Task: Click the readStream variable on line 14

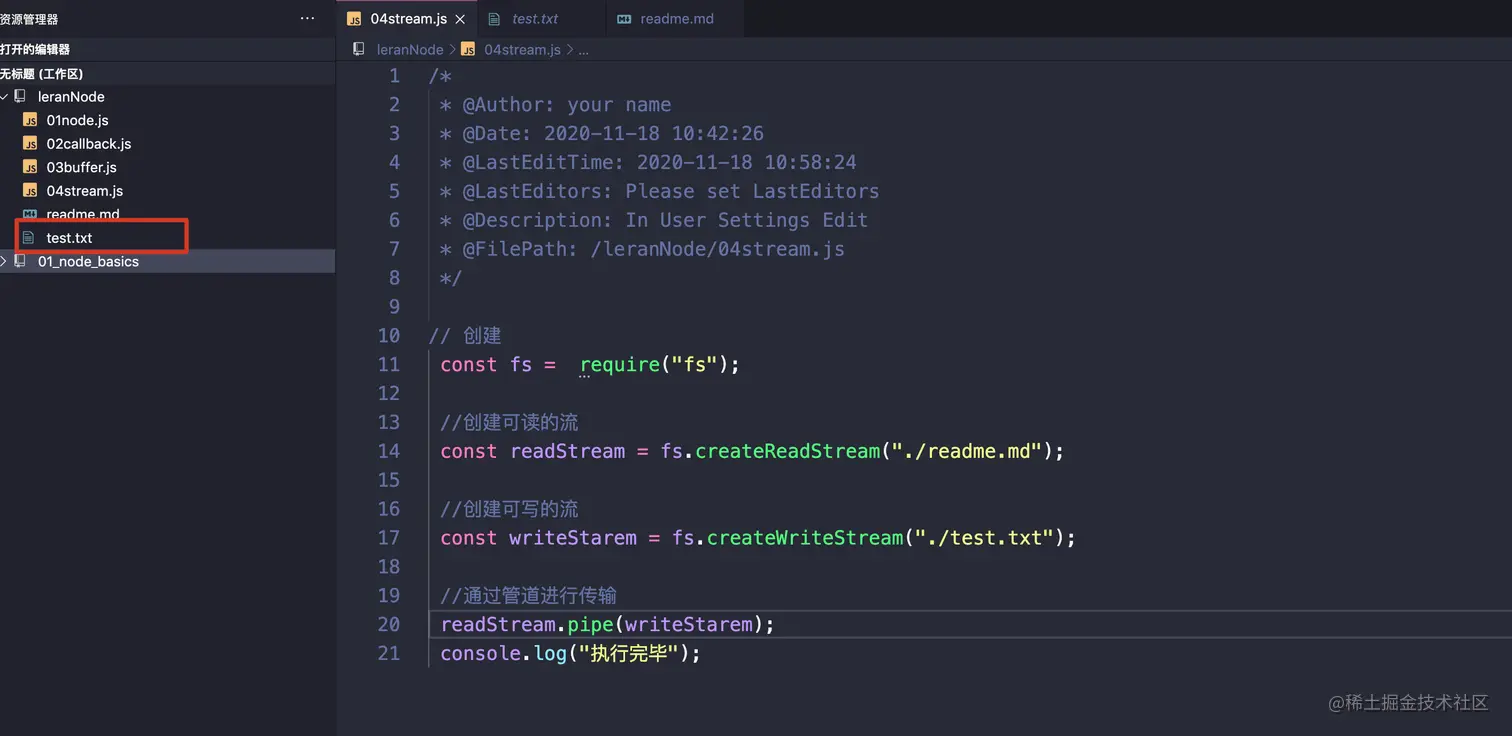Action: [x=567, y=451]
